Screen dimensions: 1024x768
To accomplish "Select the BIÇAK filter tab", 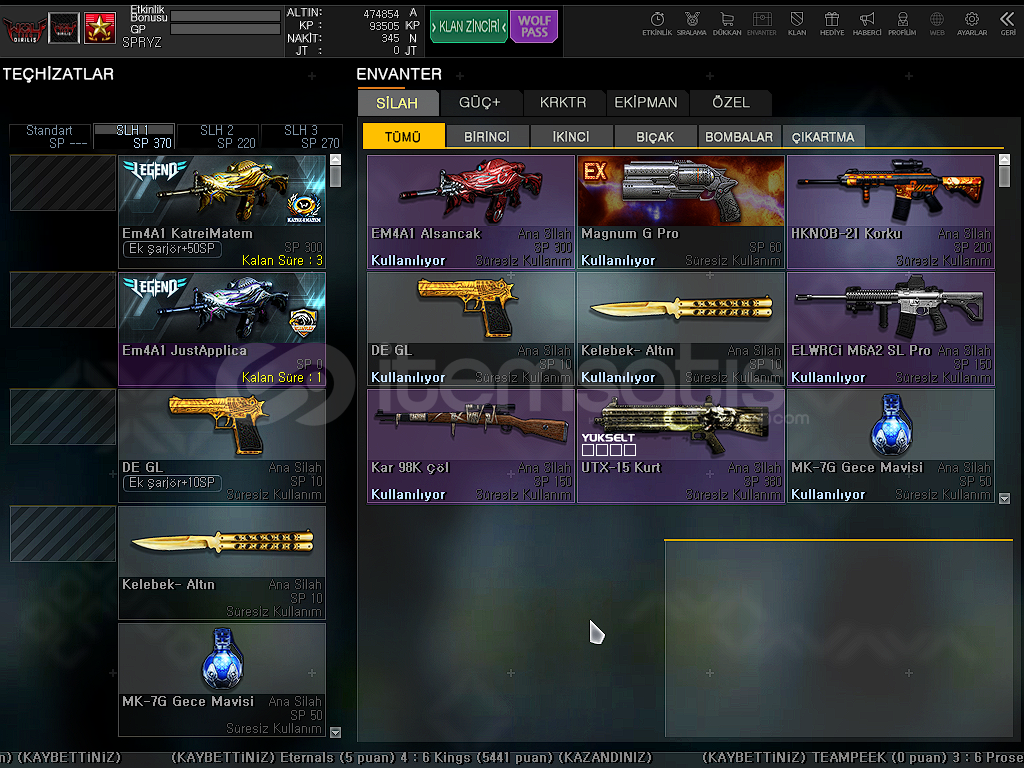I will pos(655,136).
